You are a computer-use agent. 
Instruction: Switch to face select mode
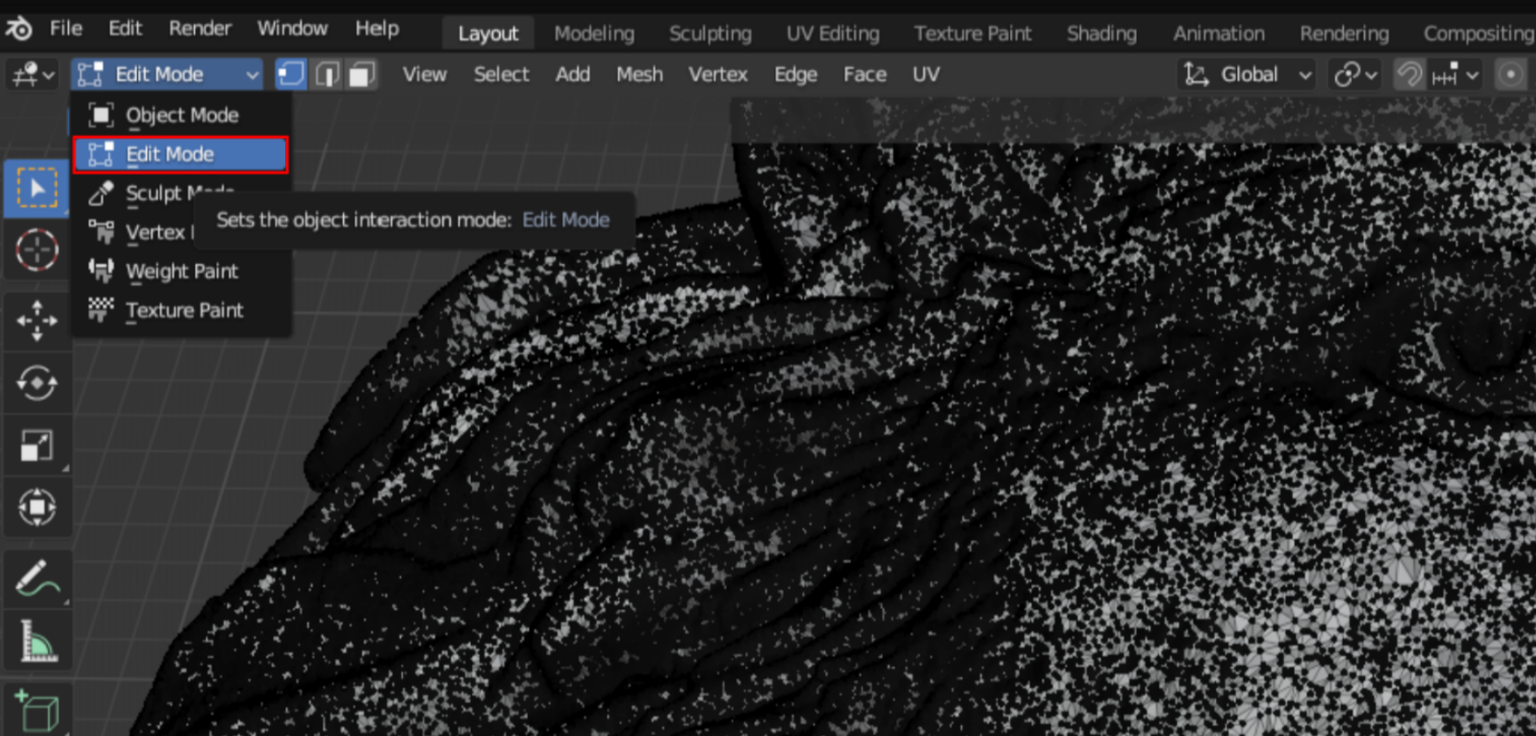(x=361, y=74)
